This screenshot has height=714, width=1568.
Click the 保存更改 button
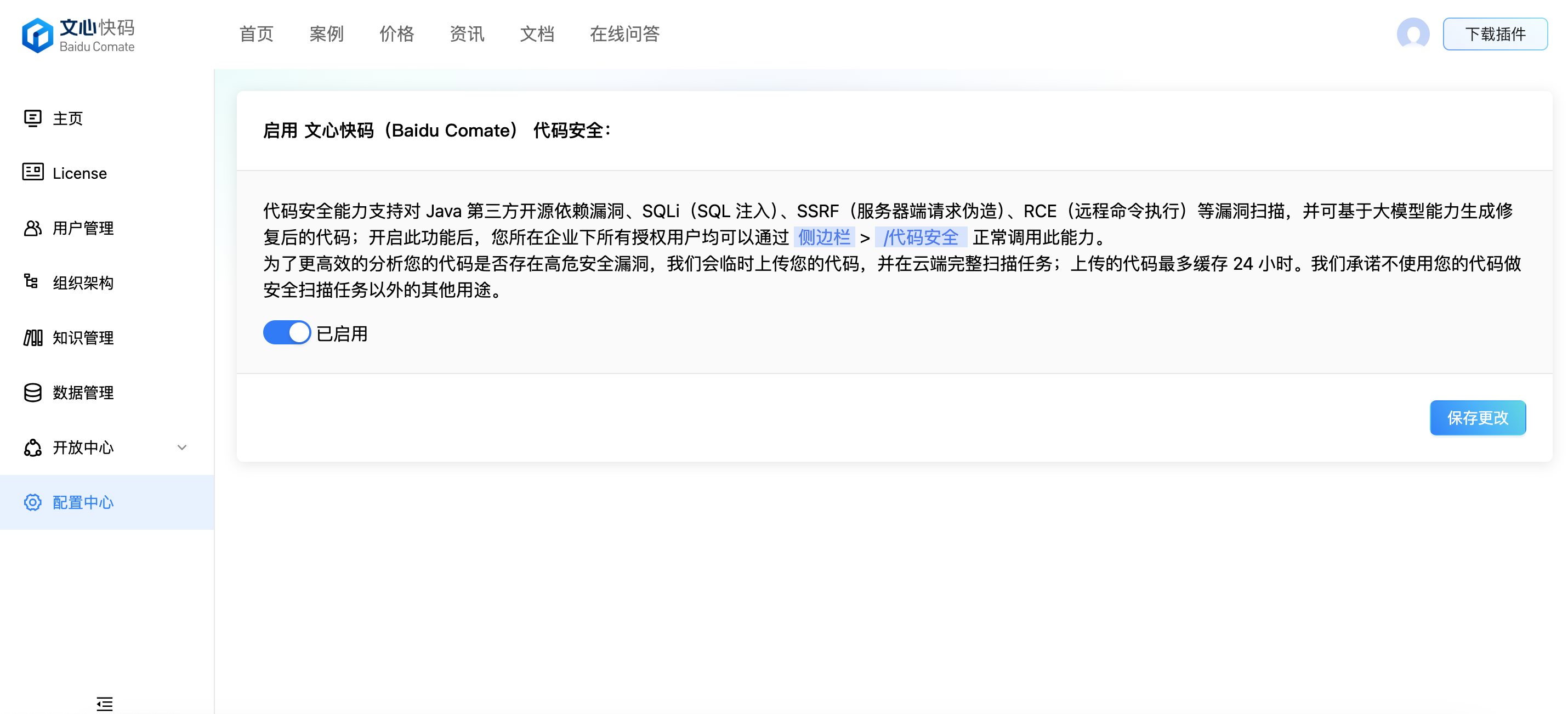click(1478, 417)
